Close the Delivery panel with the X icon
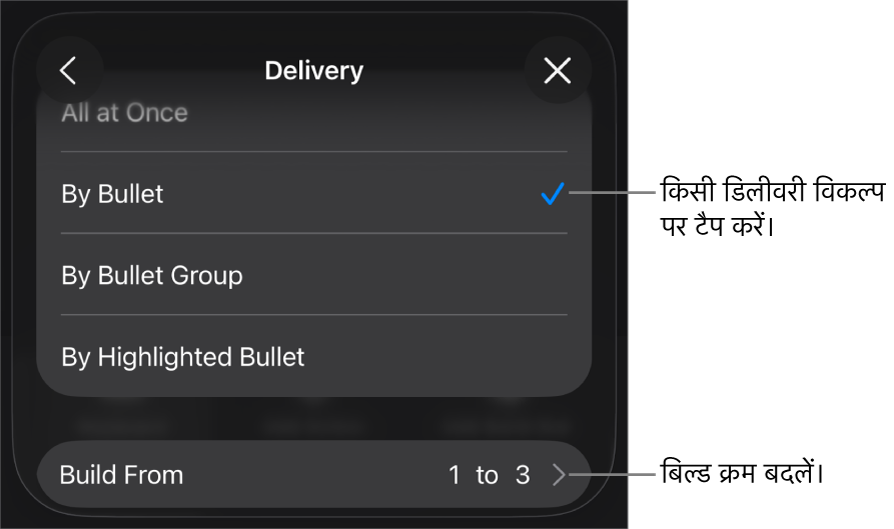The height and width of the screenshot is (529, 894). [557, 71]
